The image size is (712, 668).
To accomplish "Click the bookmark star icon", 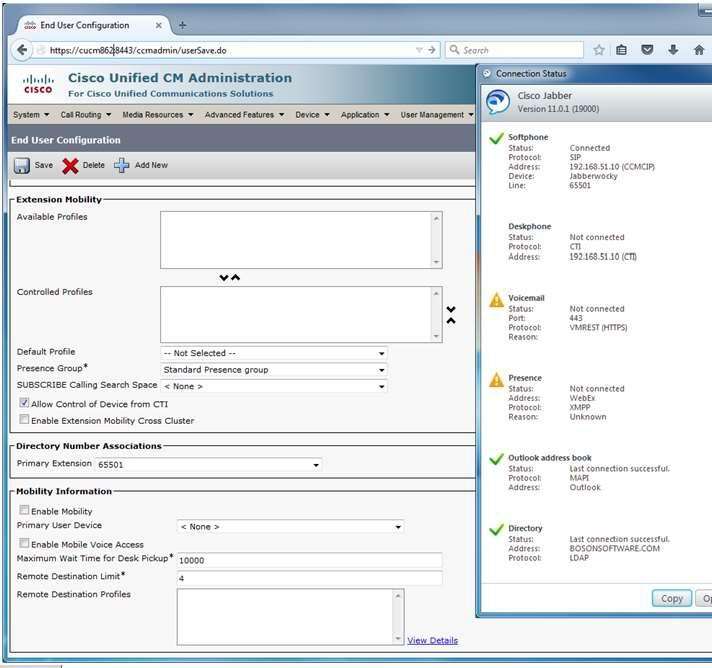I will point(599,50).
